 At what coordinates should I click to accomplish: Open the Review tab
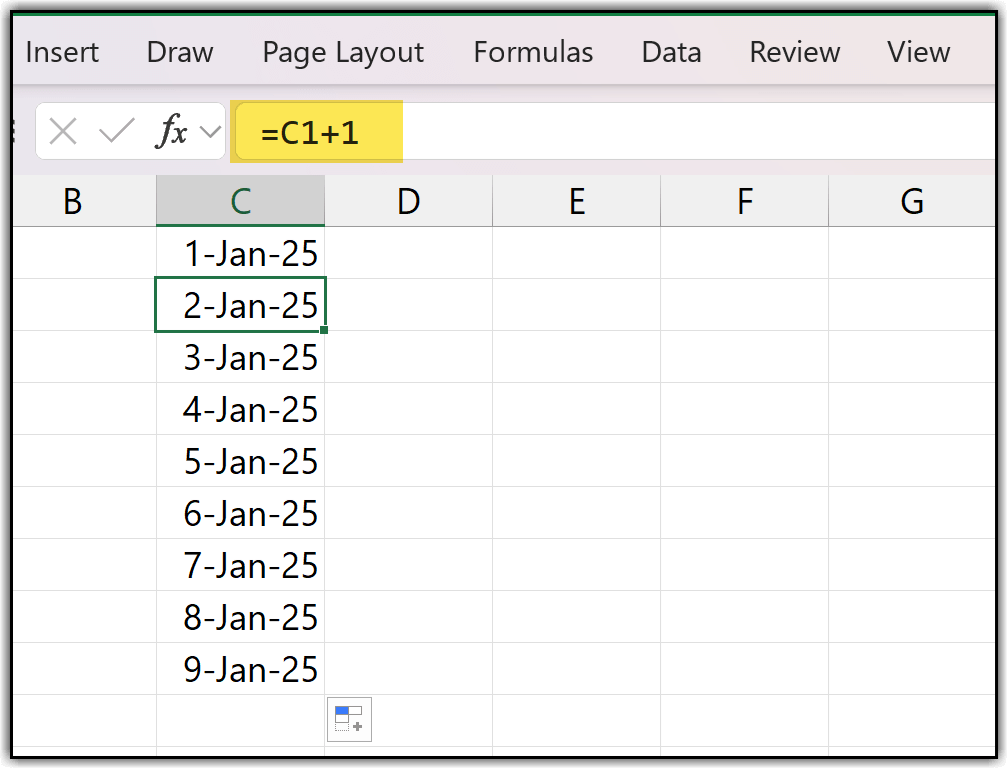793,52
